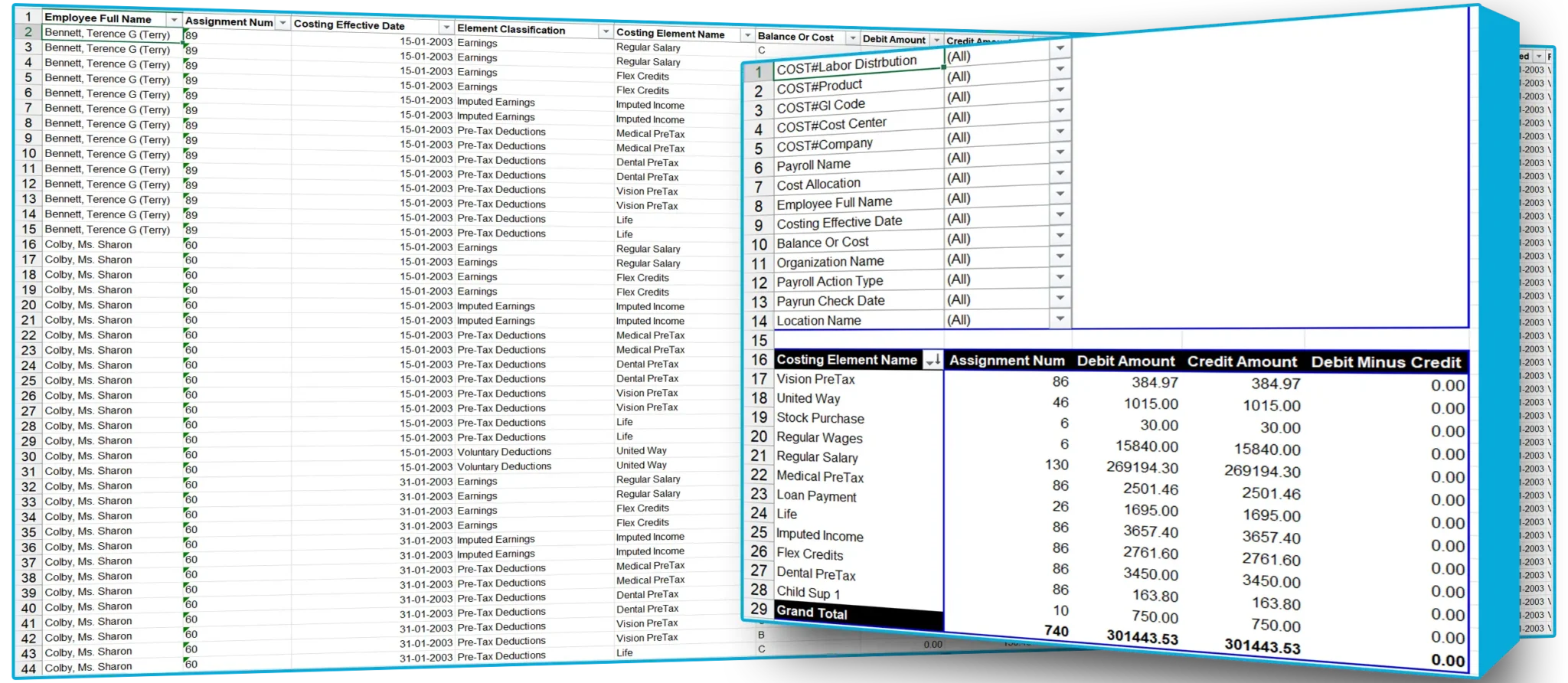Click the Balance Or Cost filter arrow
Viewport: 1568px width, 683px height.
click(852, 38)
